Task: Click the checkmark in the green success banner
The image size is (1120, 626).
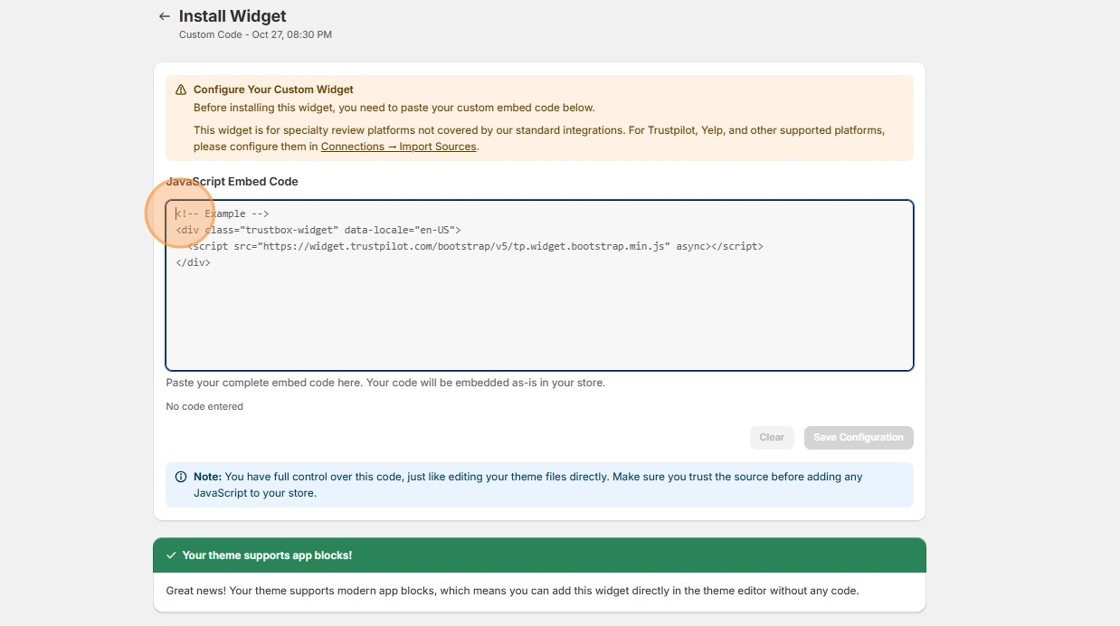Action: point(172,555)
